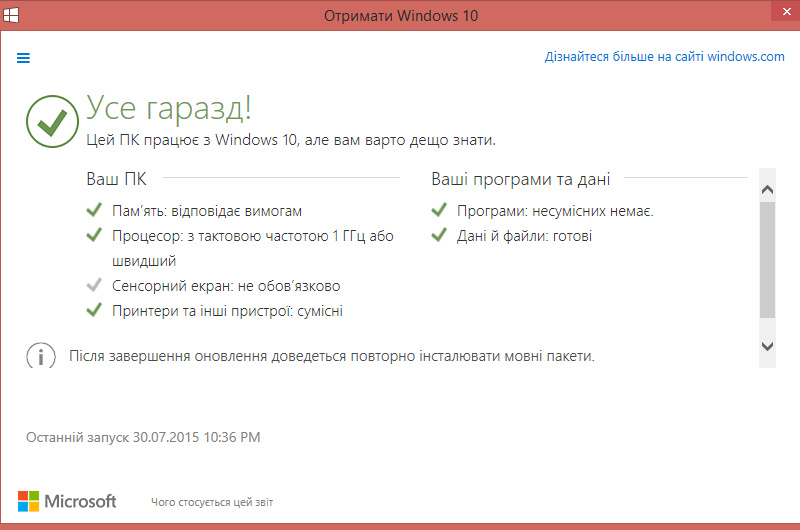Click the Отримати Windows 10 window title
The image size is (800, 530).
click(401, 16)
